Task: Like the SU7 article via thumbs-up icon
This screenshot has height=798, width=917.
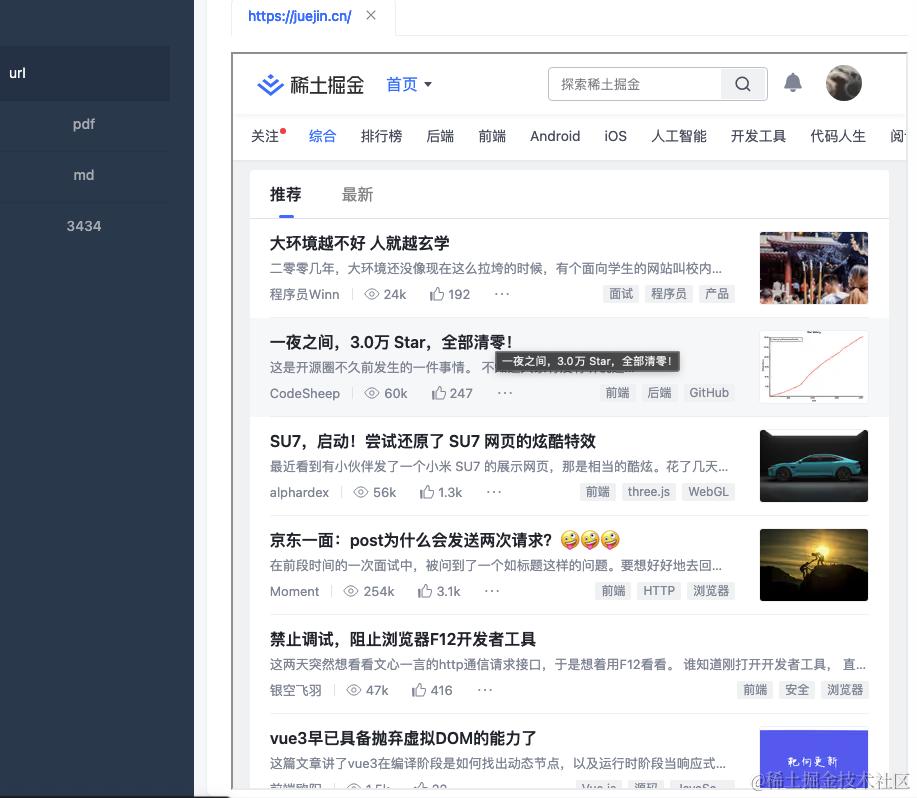Action: [x=427, y=492]
